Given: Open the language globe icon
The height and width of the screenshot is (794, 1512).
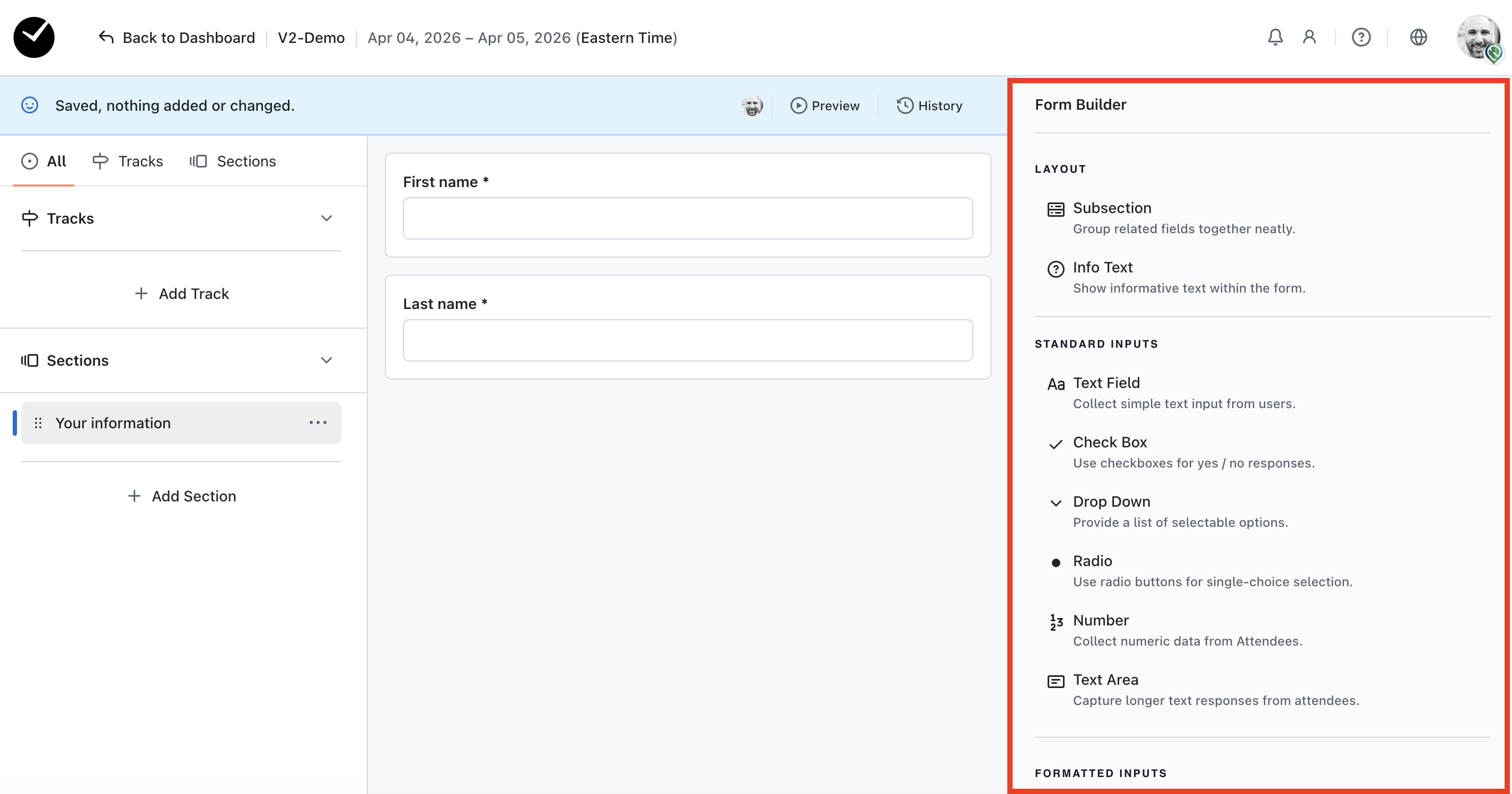Looking at the screenshot, I should click(1418, 38).
